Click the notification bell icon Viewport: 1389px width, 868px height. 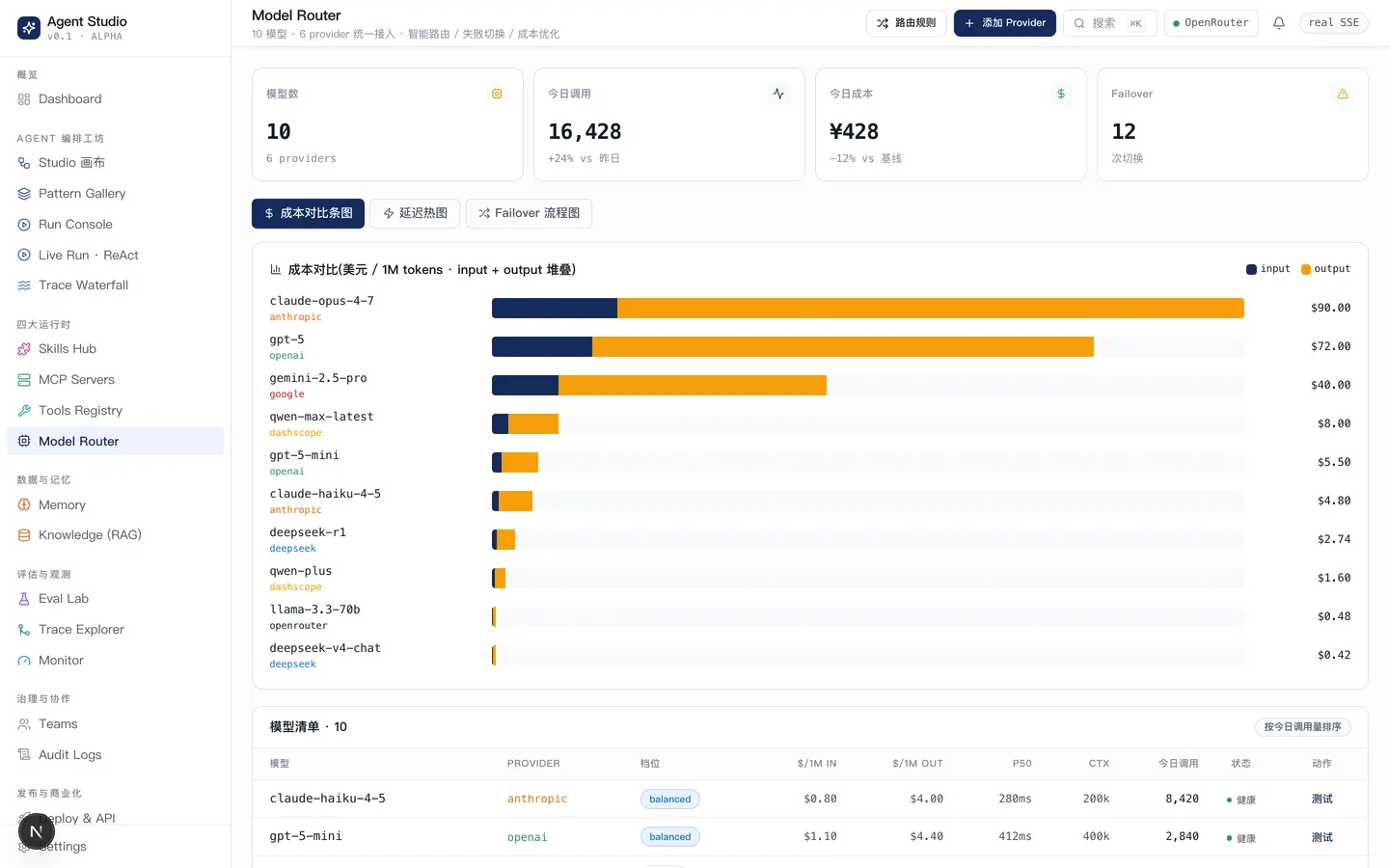coord(1278,23)
